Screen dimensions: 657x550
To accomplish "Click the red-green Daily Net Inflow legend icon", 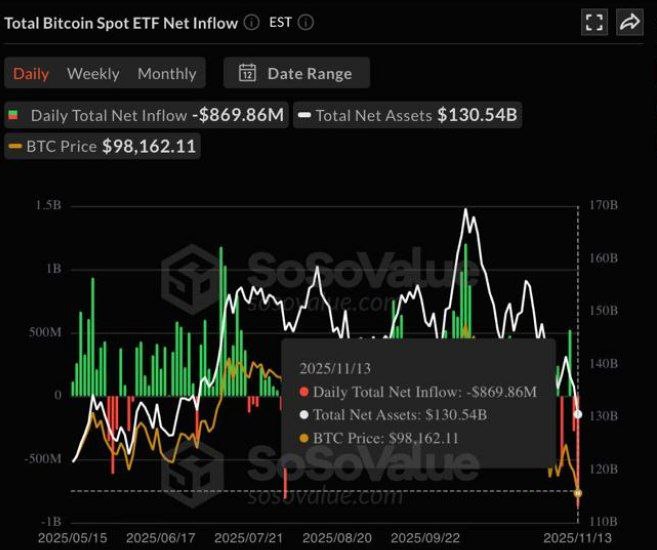I will [x=15, y=115].
